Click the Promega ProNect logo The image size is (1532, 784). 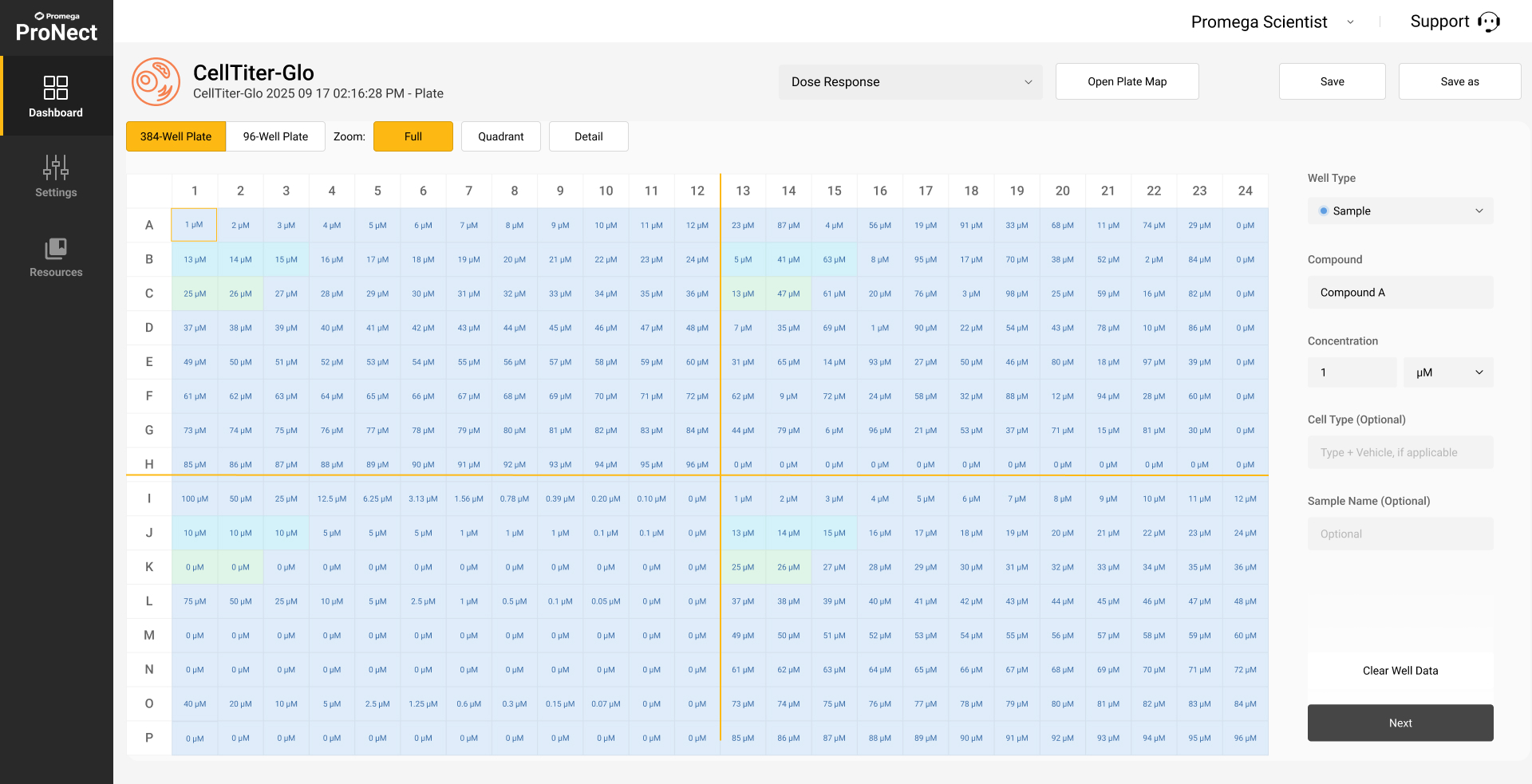(x=57, y=27)
